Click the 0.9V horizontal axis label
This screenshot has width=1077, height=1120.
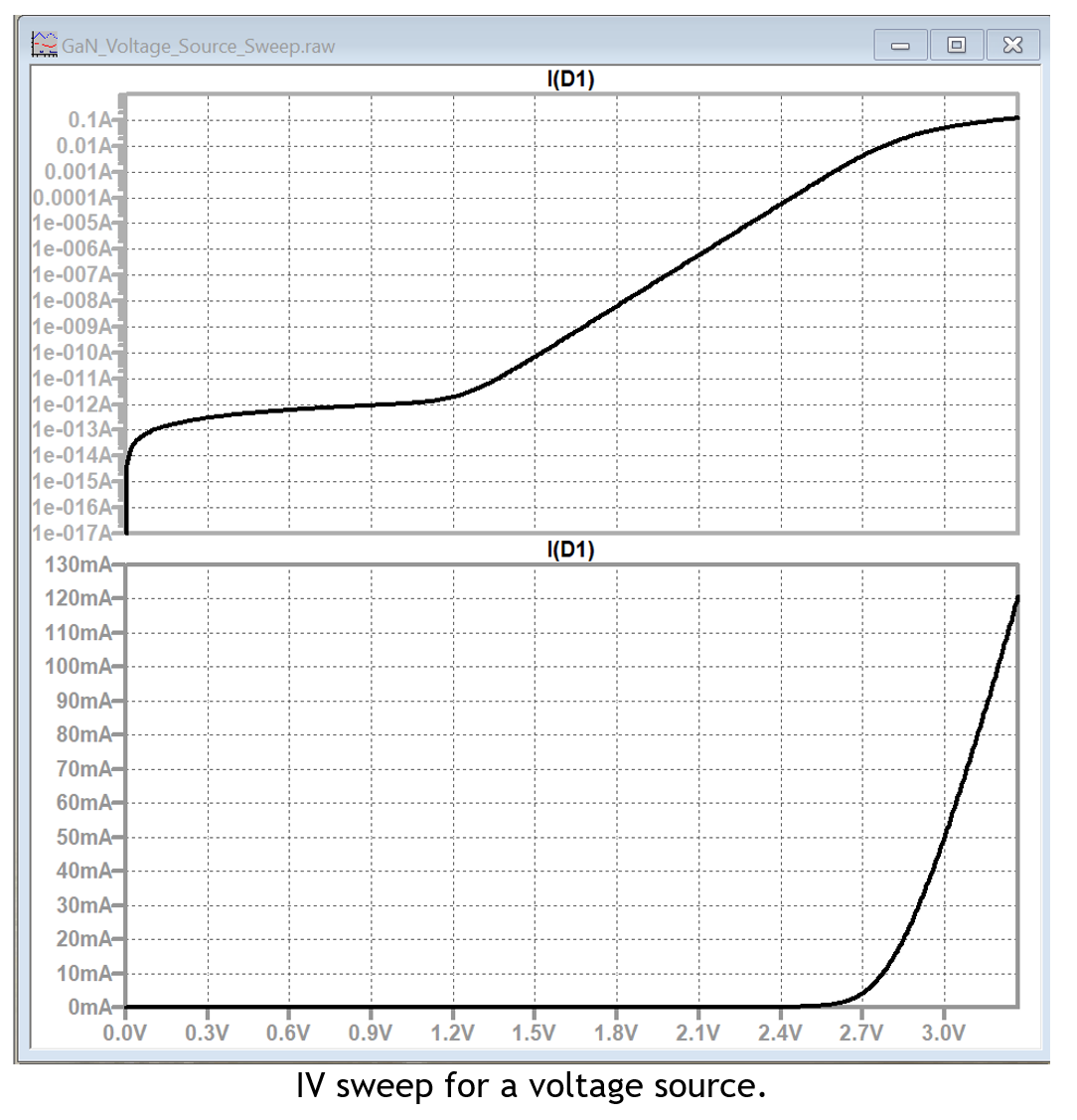click(371, 1033)
